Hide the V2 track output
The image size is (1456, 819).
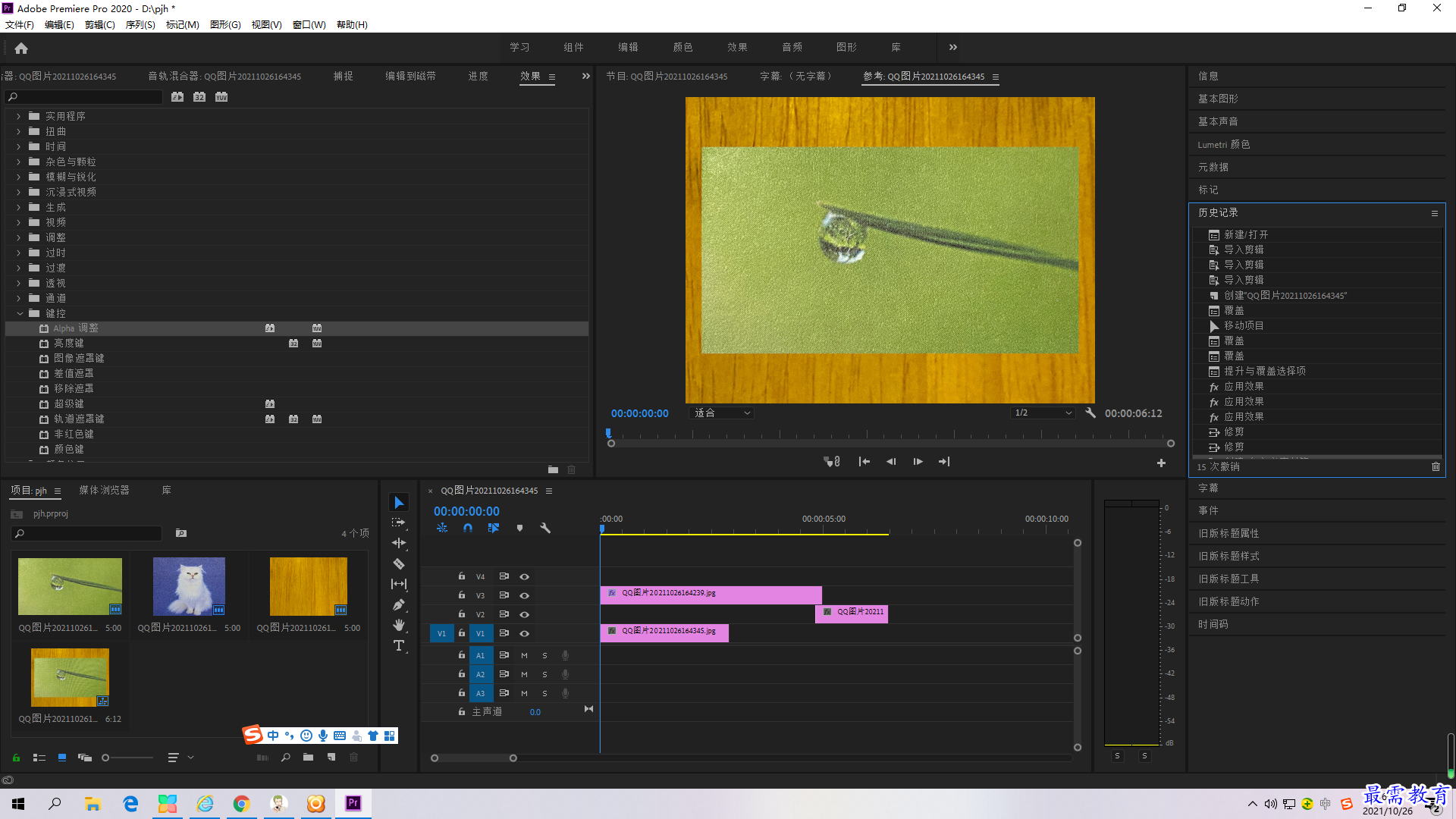click(524, 614)
